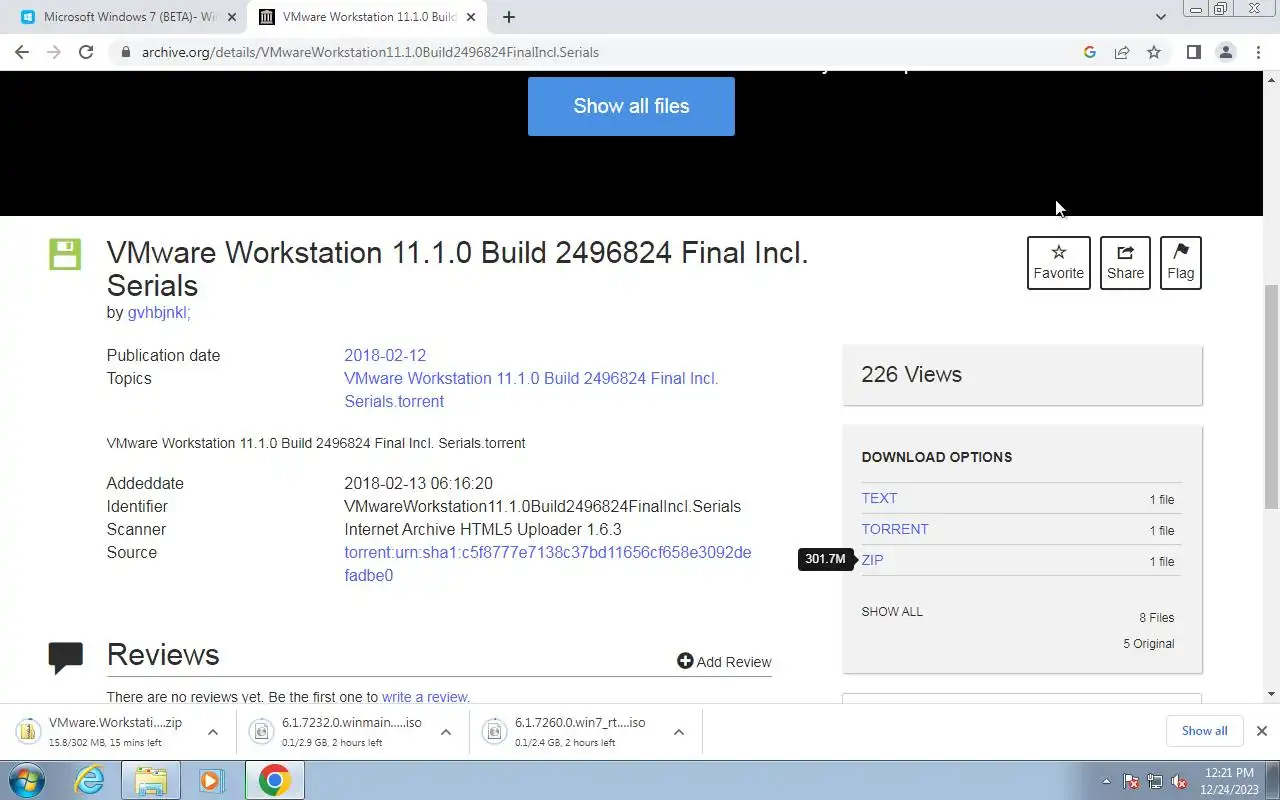Click Show all downloads button
1280x800 pixels.
pos(1204,731)
